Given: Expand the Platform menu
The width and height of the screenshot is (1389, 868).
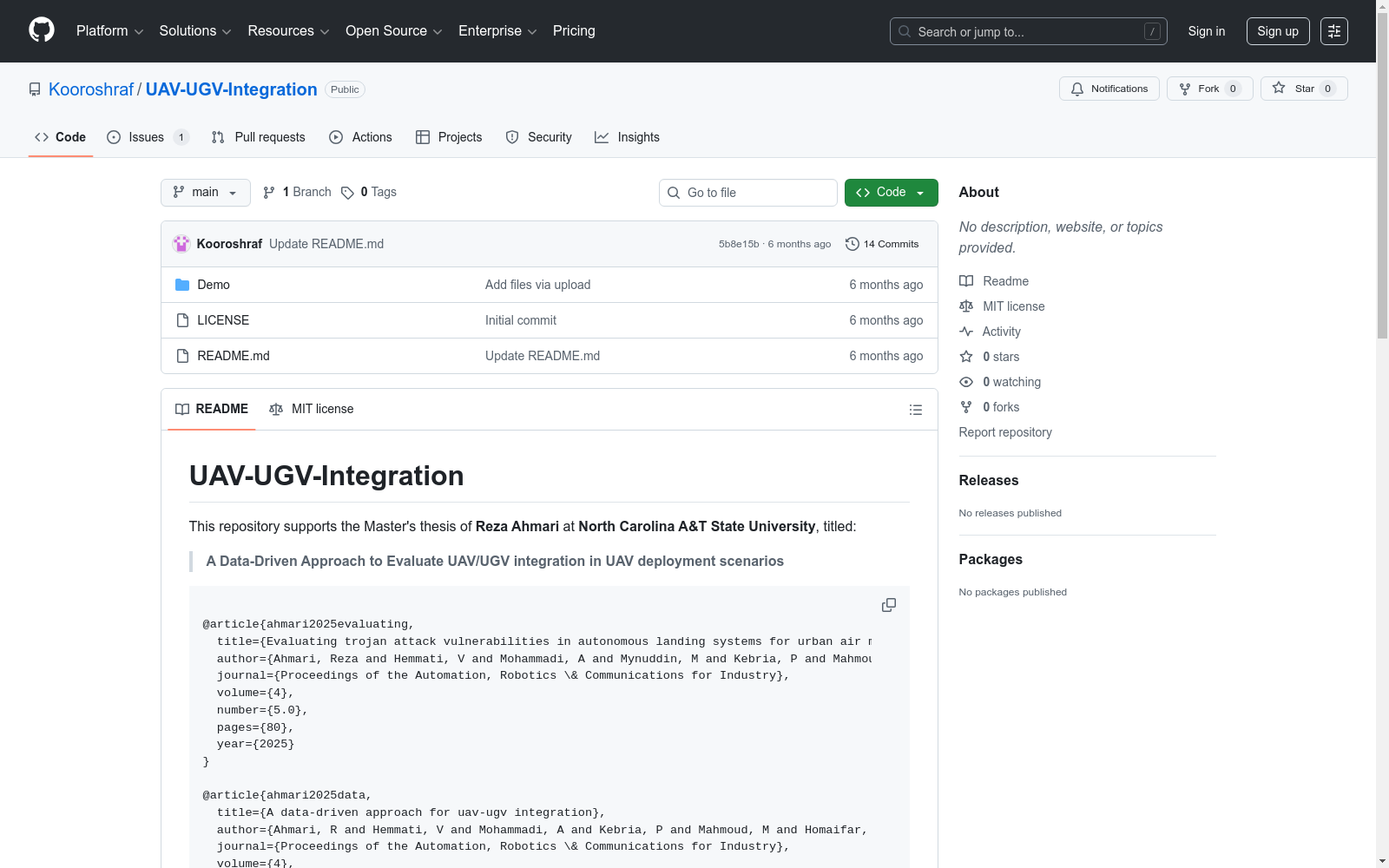Looking at the screenshot, I should tap(110, 31).
